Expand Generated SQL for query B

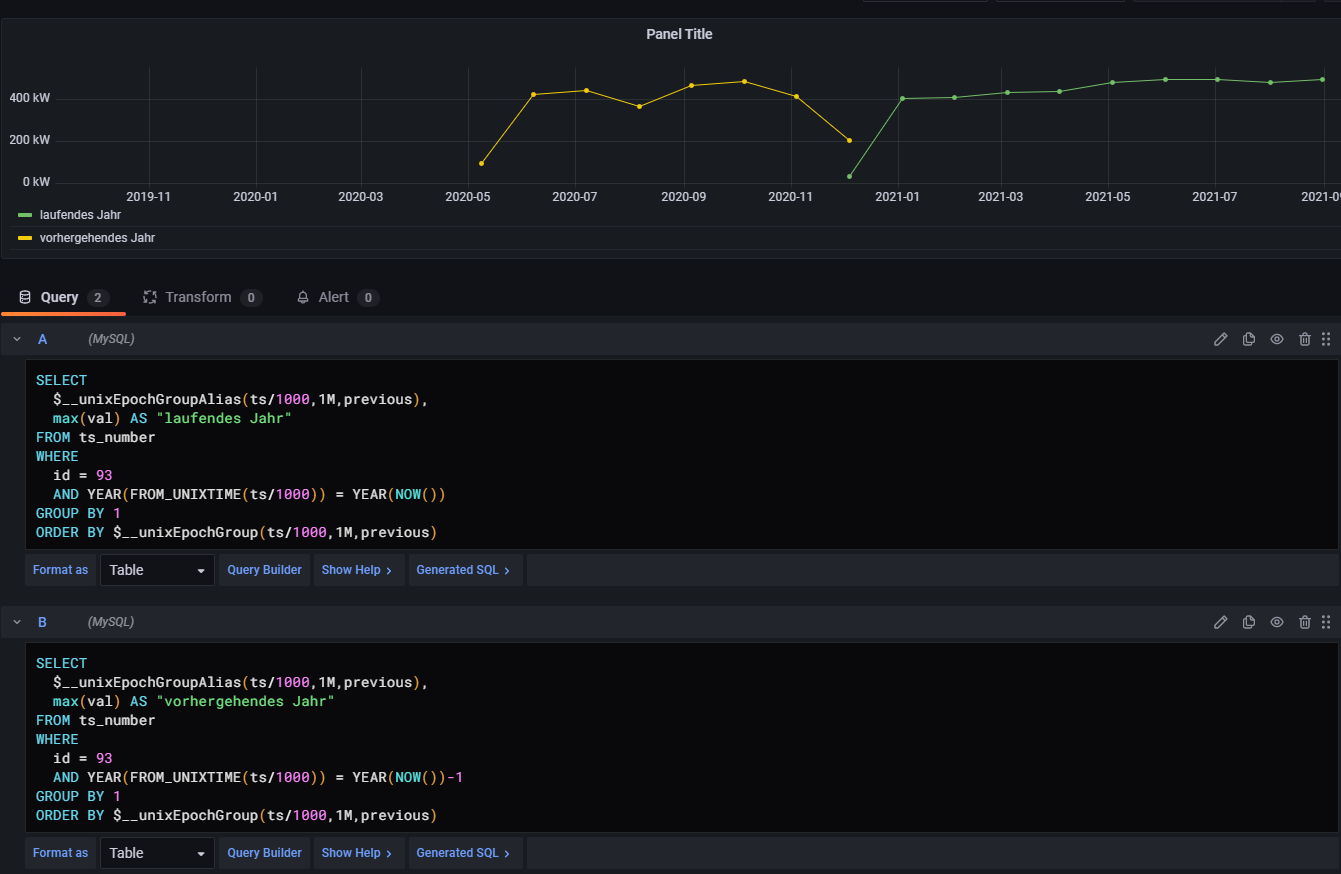tap(463, 853)
